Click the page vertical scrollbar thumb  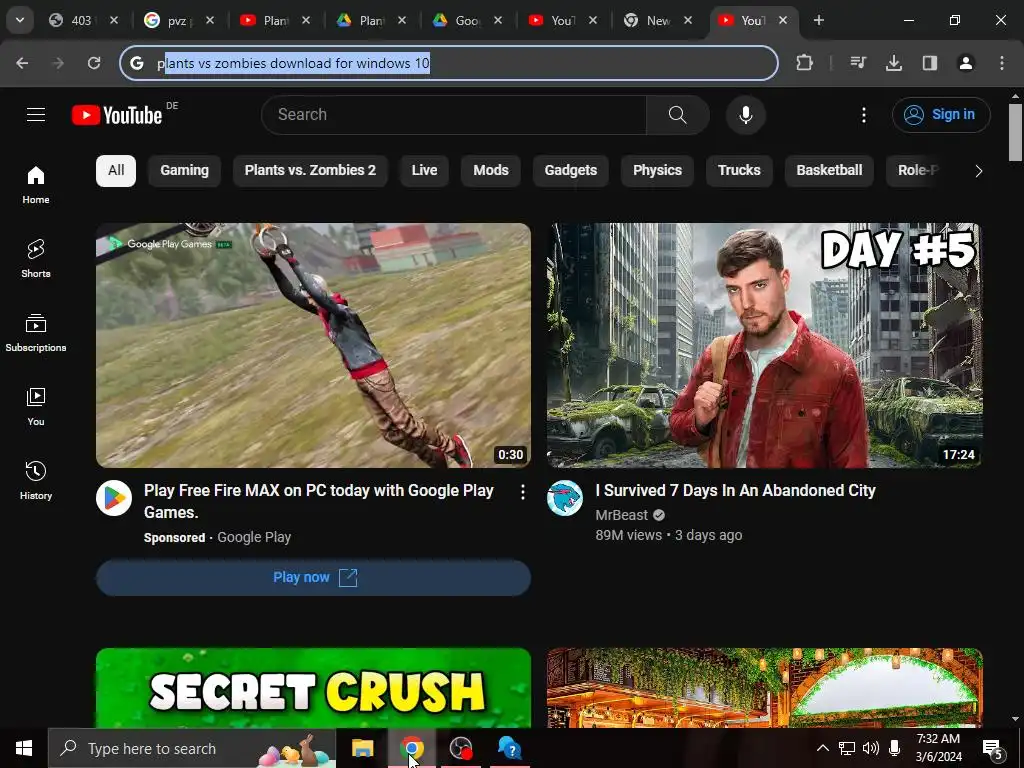[x=1016, y=132]
